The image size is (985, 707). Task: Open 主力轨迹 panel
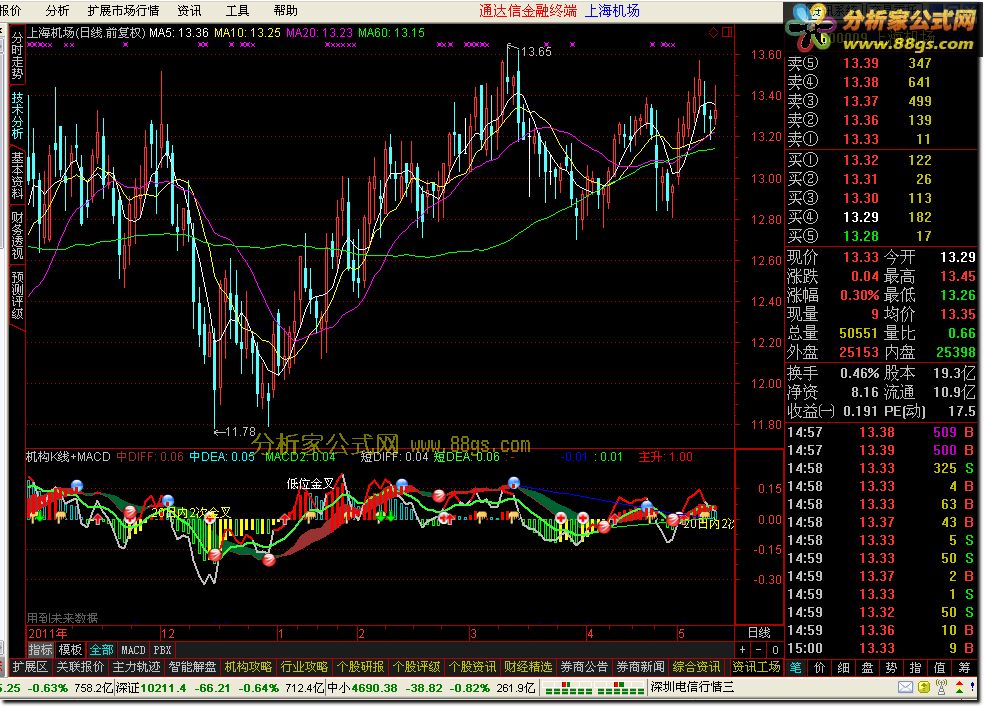[136, 667]
